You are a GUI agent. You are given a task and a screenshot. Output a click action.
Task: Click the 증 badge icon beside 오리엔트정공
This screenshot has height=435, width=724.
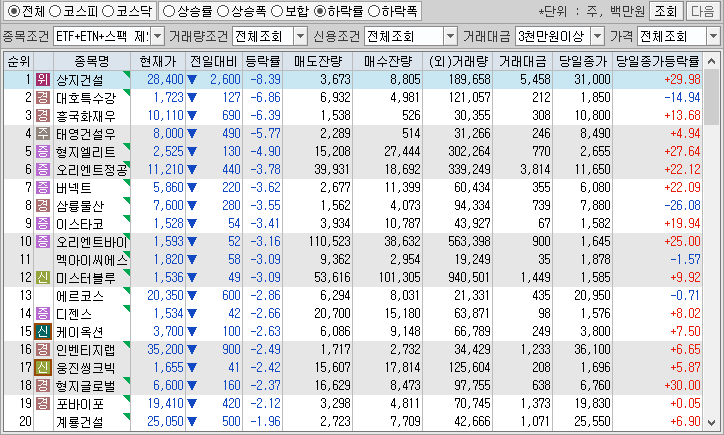(x=43, y=169)
